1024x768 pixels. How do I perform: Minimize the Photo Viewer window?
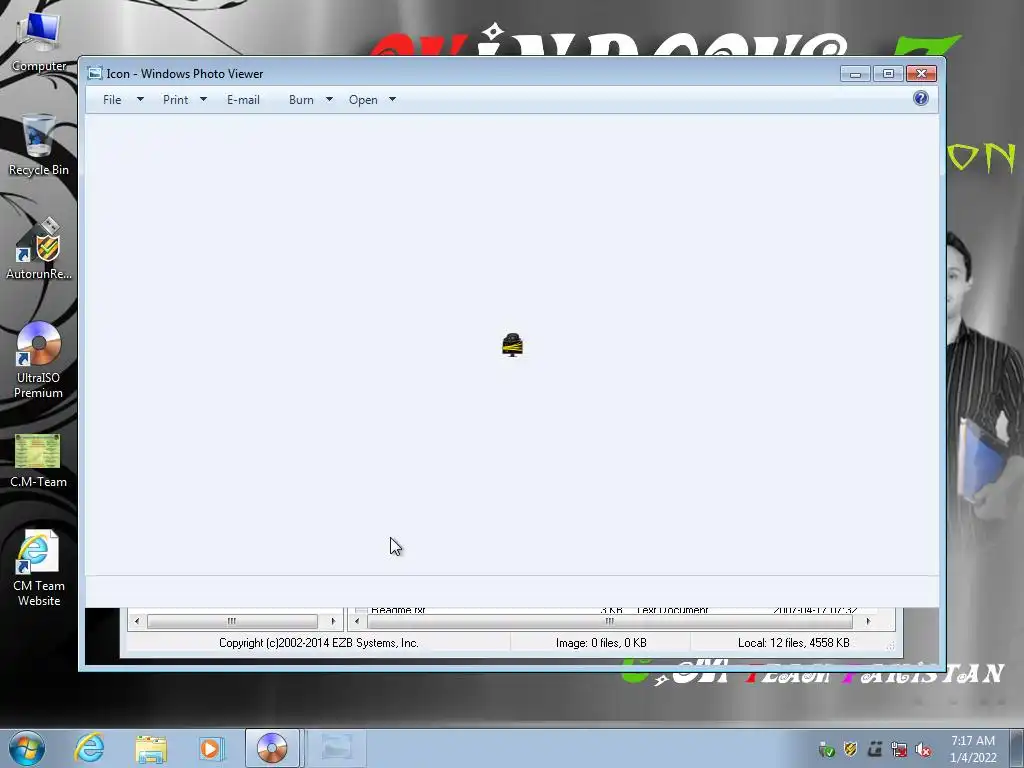pyautogui.click(x=855, y=74)
